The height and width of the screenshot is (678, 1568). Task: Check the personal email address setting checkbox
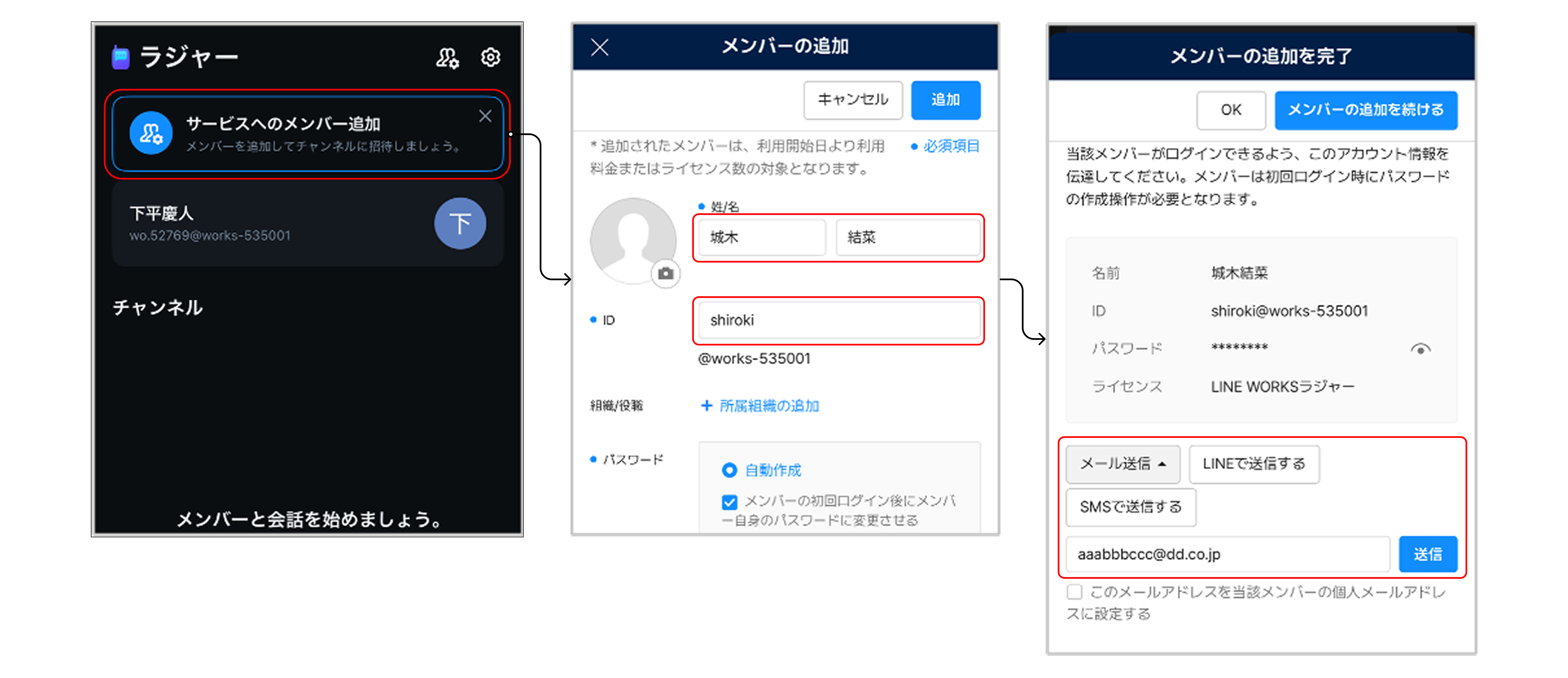click(x=1074, y=592)
